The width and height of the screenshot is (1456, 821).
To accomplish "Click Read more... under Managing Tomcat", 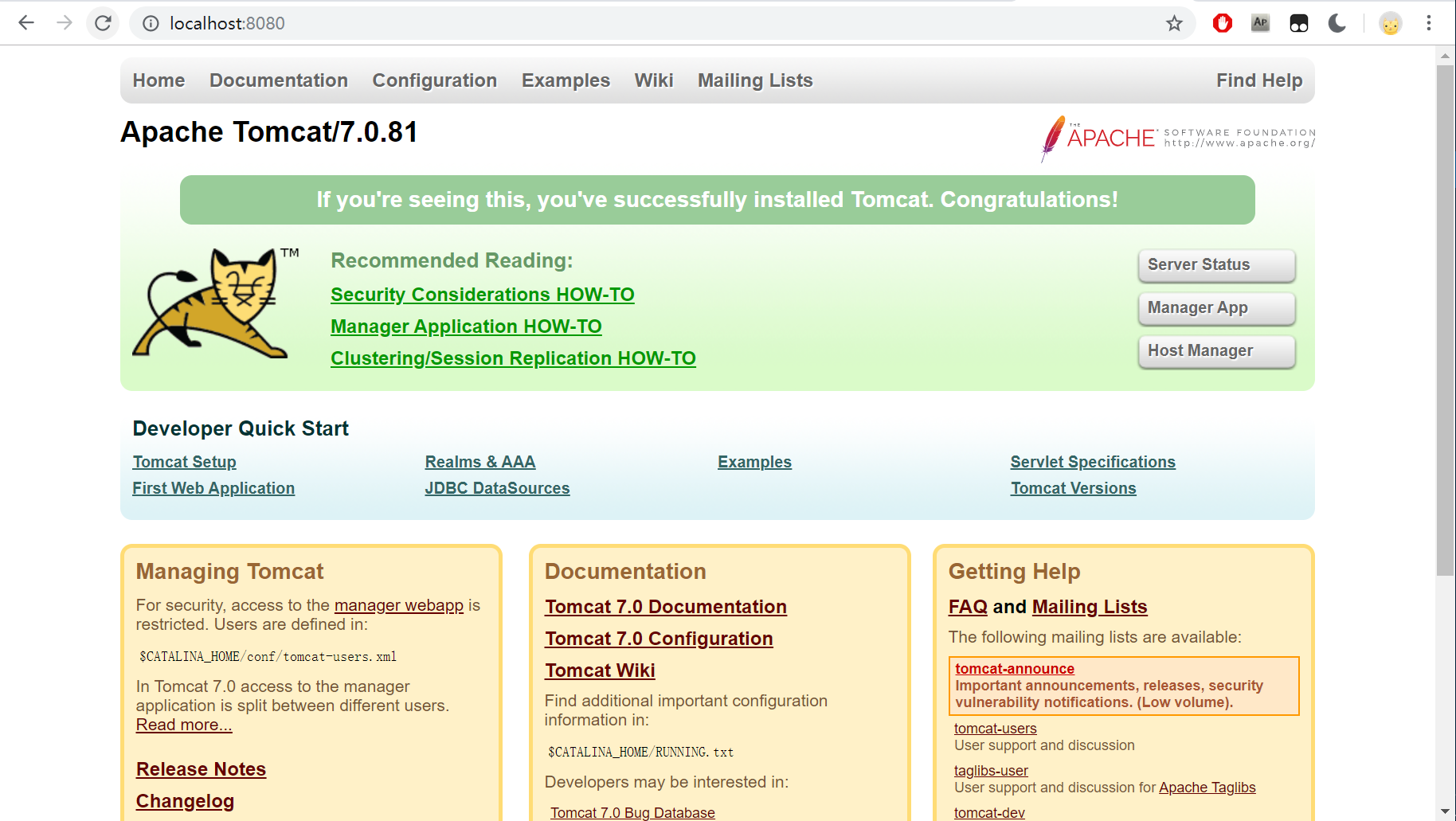I will (x=184, y=725).
